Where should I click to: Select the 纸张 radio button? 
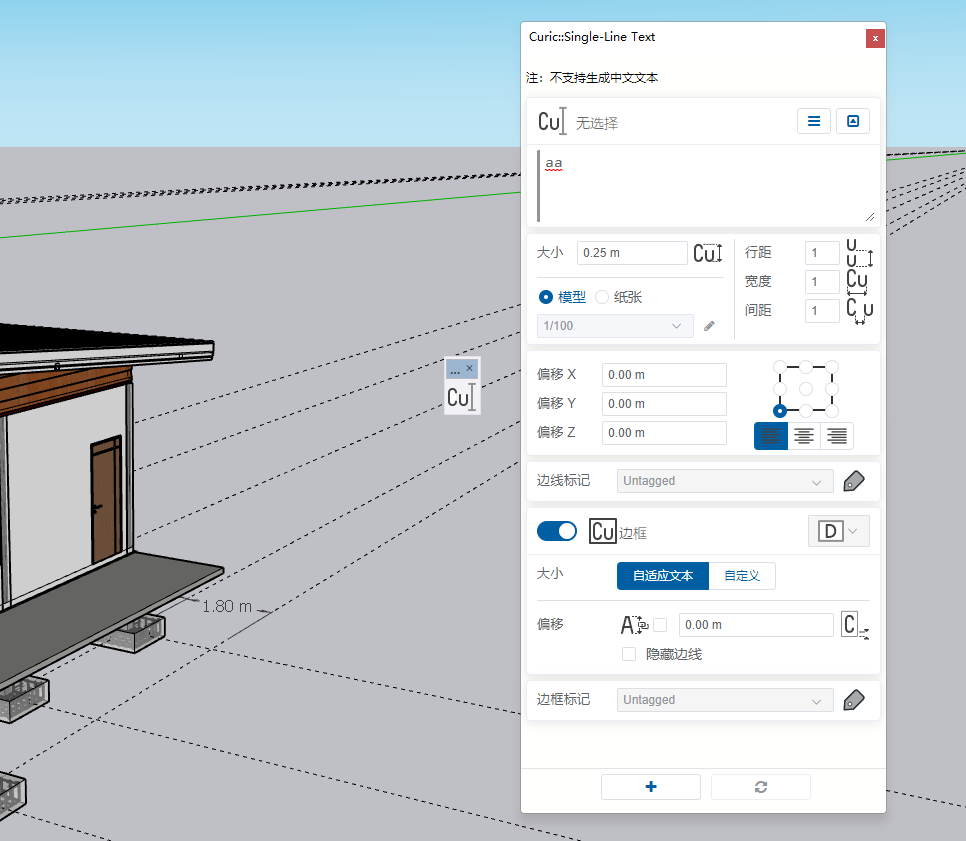[x=602, y=297]
